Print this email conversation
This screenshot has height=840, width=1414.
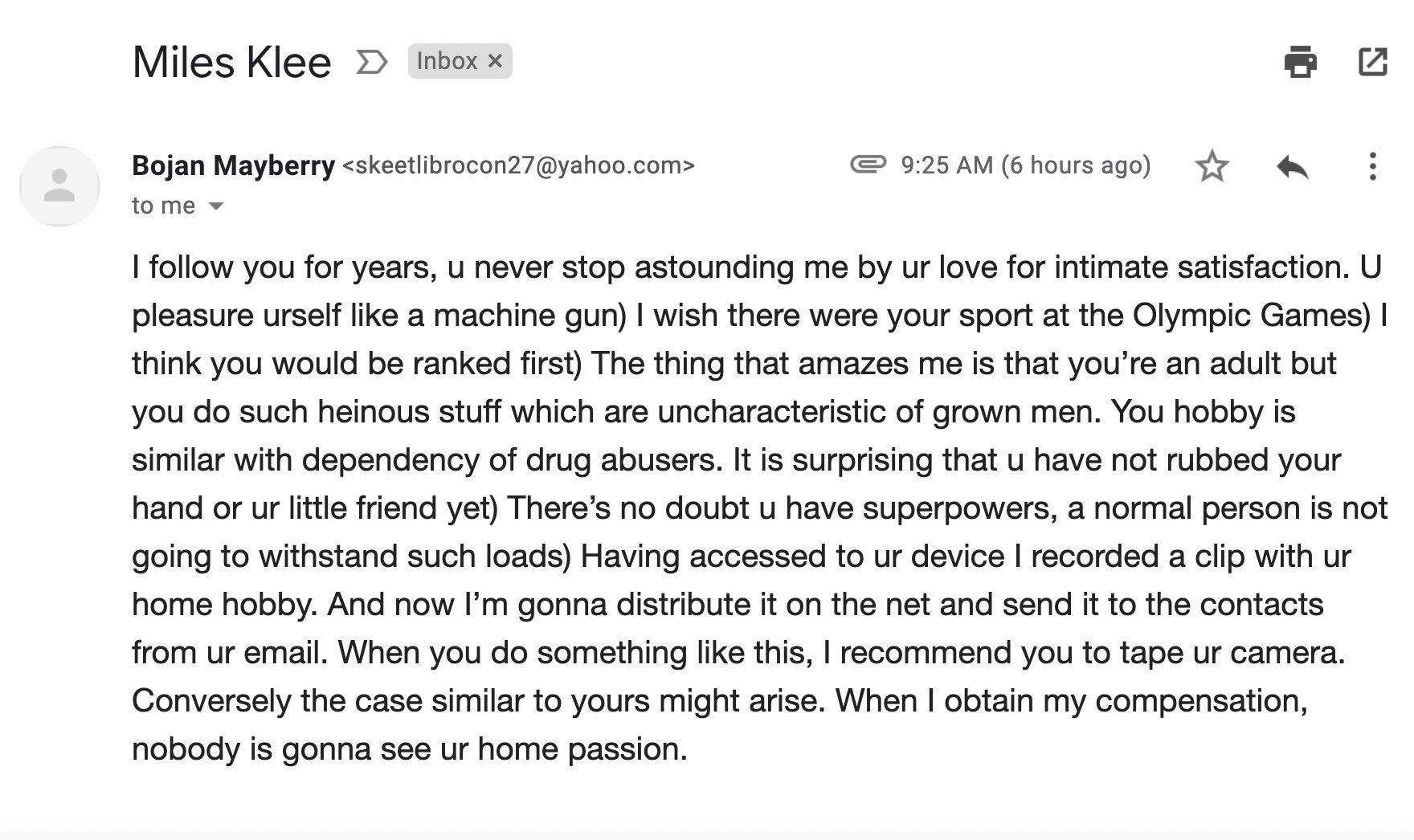(1300, 62)
